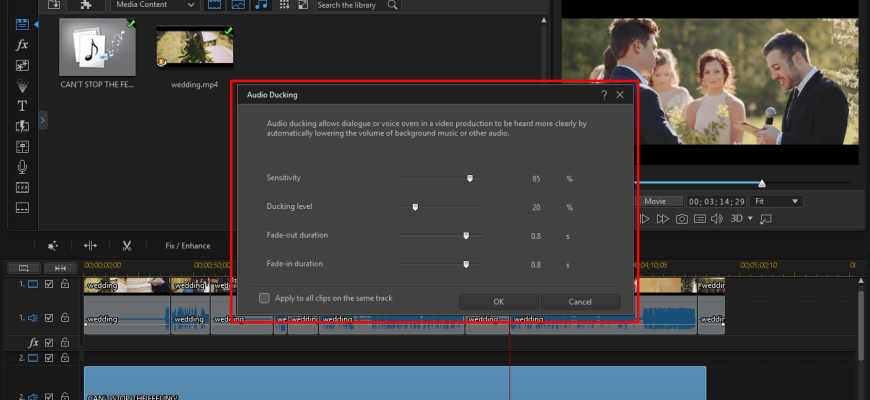Cancel the Audio Ducking dialog
870x400 pixels.
580,301
